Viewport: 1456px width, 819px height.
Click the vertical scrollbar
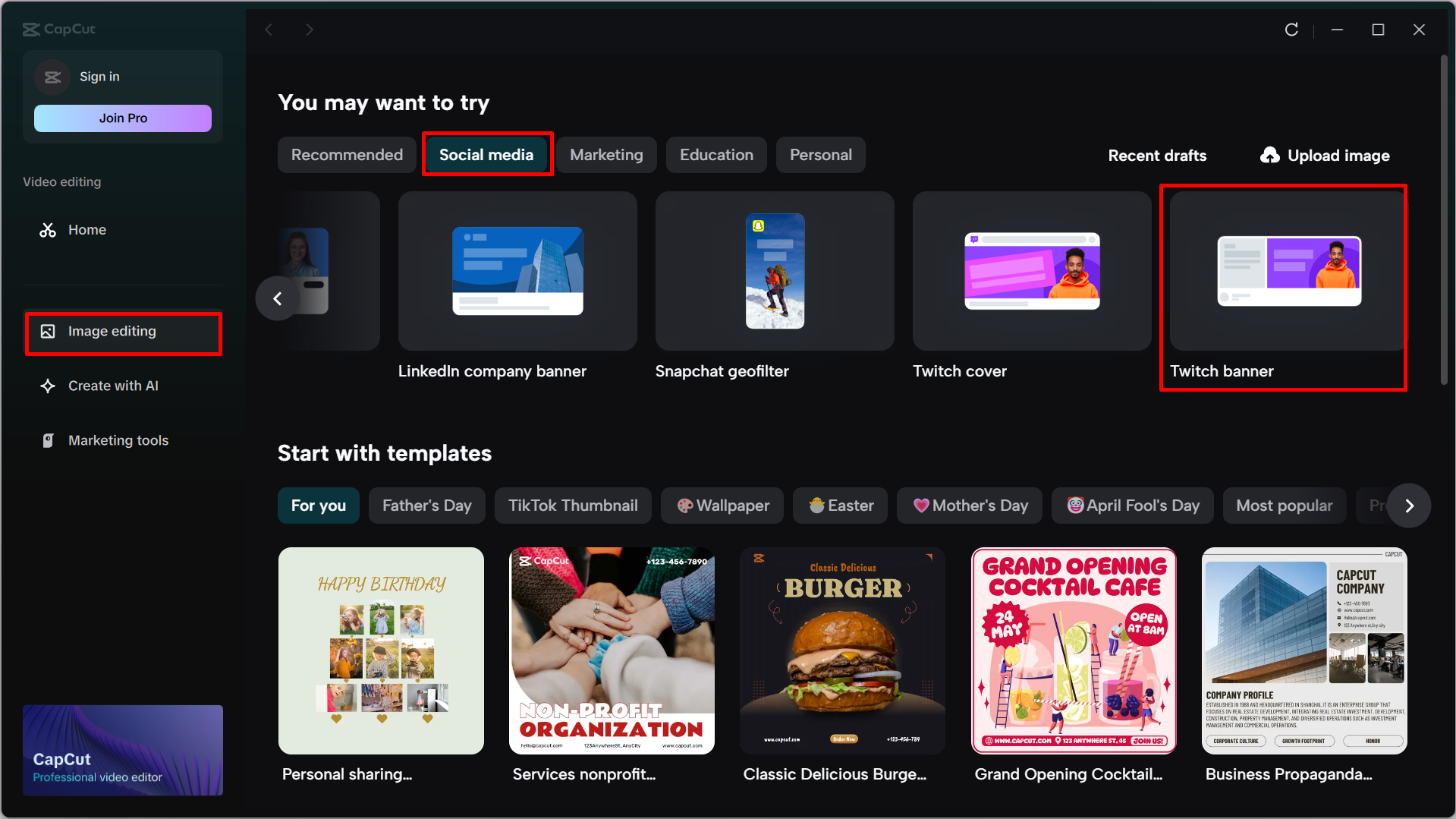pos(1445,220)
